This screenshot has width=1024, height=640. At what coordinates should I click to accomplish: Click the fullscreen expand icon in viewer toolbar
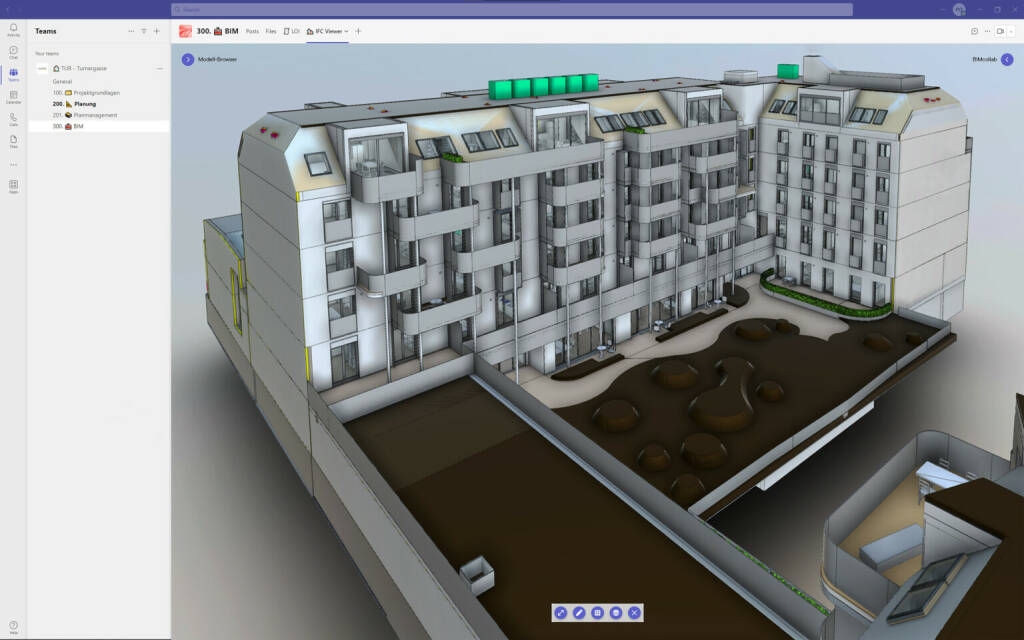tap(560, 612)
